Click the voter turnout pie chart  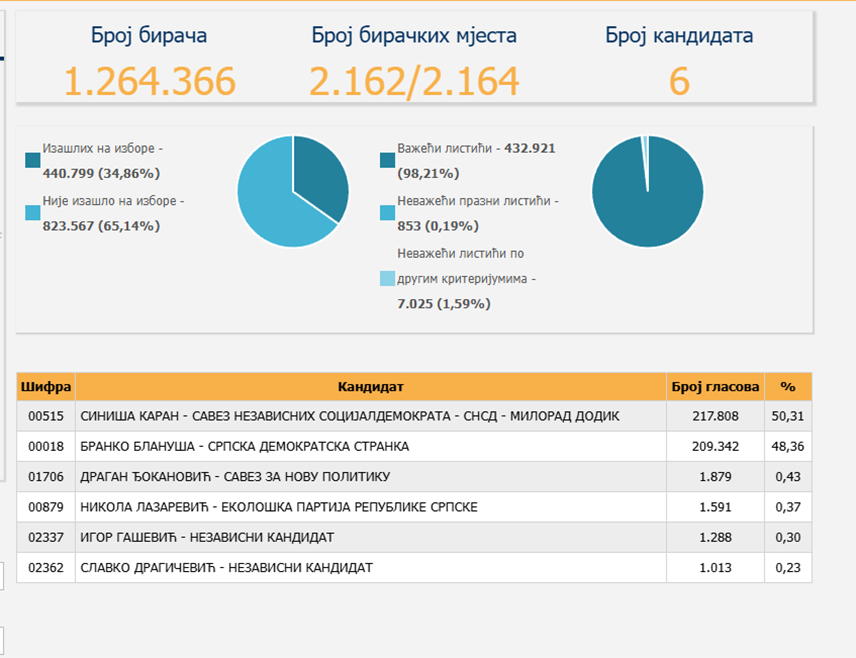pyautogui.click(x=293, y=191)
